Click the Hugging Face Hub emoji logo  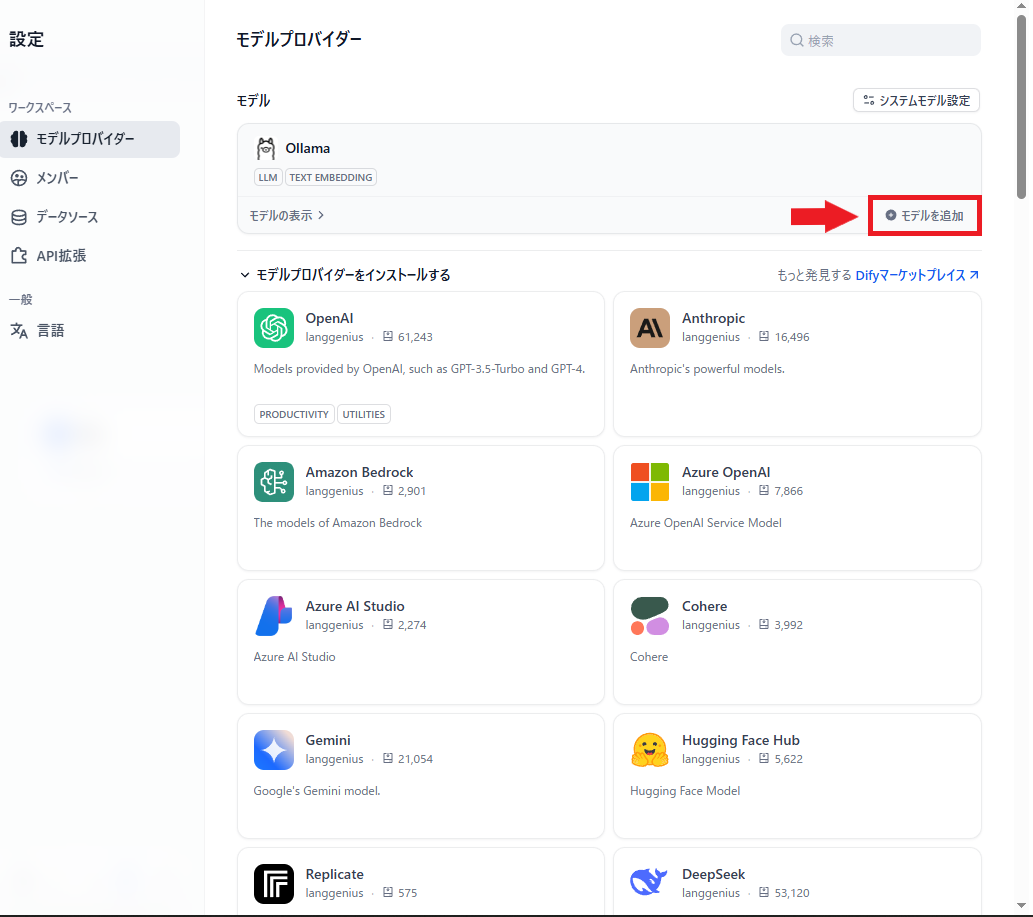650,750
